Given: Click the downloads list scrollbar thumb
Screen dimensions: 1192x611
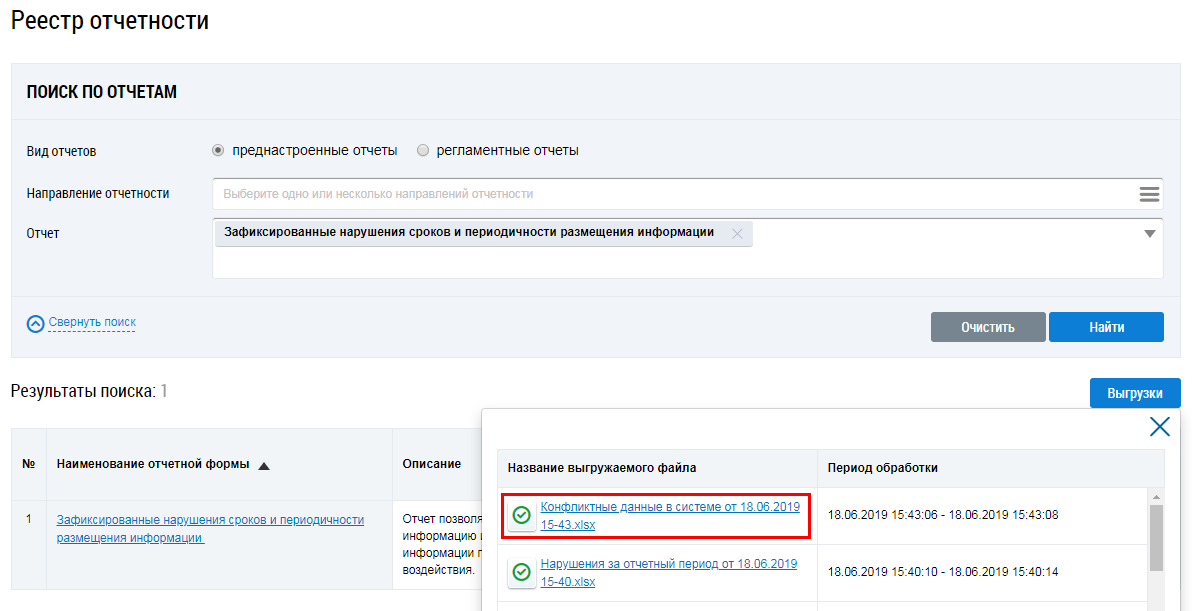Looking at the screenshot, I should tap(1156, 538).
